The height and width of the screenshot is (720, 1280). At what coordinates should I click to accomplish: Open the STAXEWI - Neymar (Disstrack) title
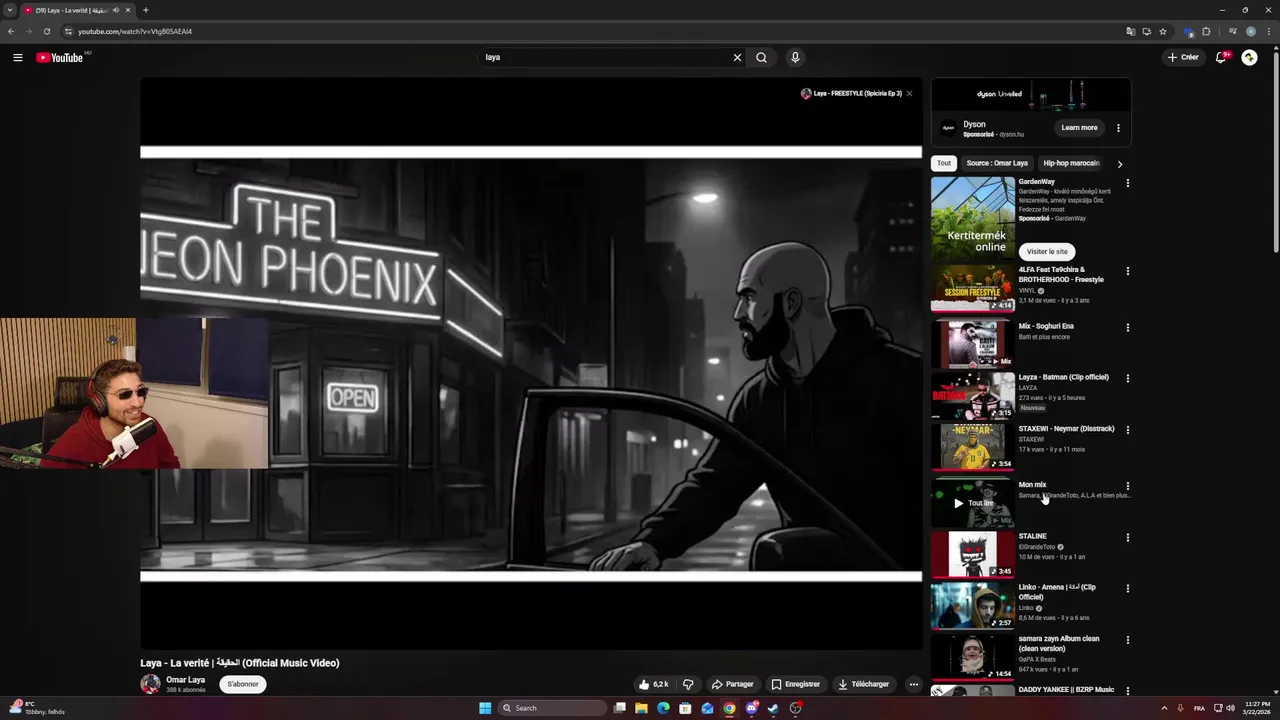coord(1066,429)
